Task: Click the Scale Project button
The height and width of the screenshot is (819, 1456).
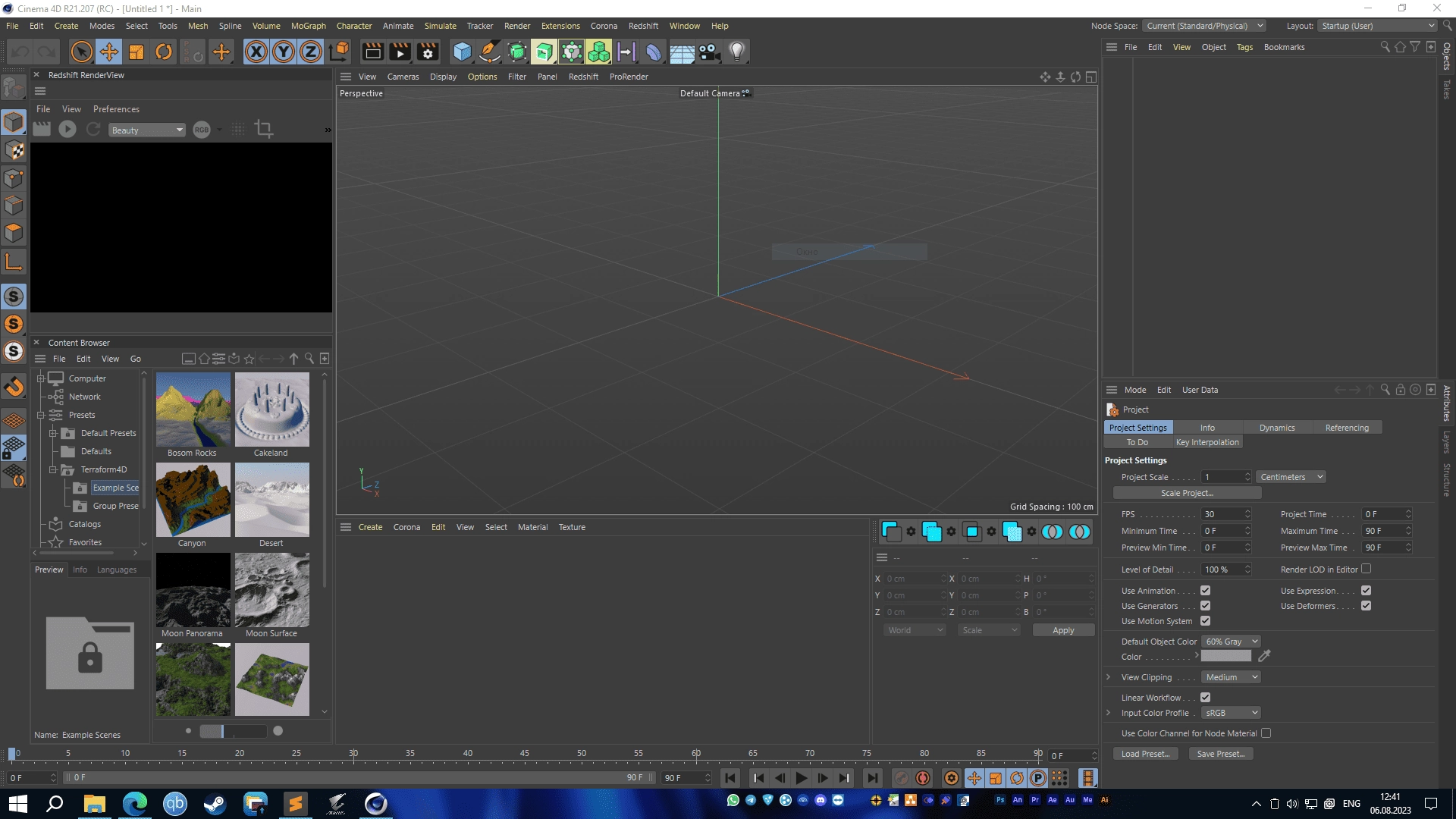Action: pos(1187,493)
